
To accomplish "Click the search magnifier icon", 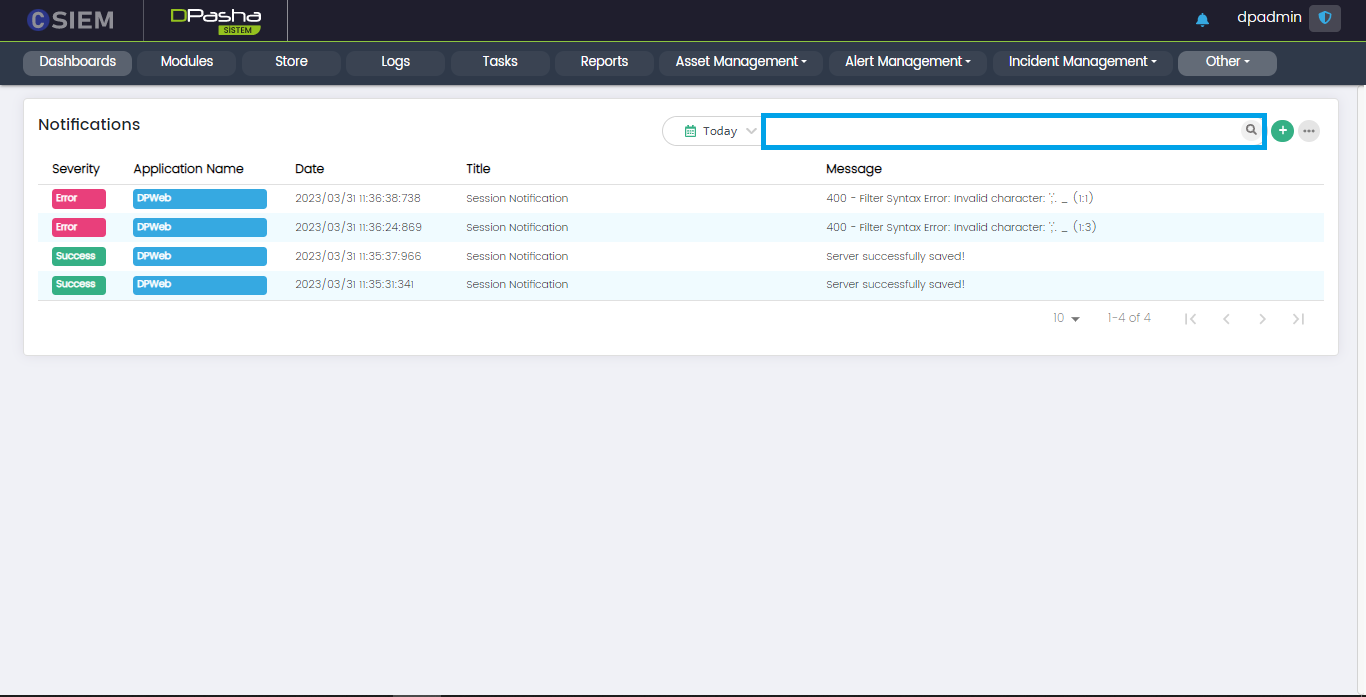I will pos(1251,130).
